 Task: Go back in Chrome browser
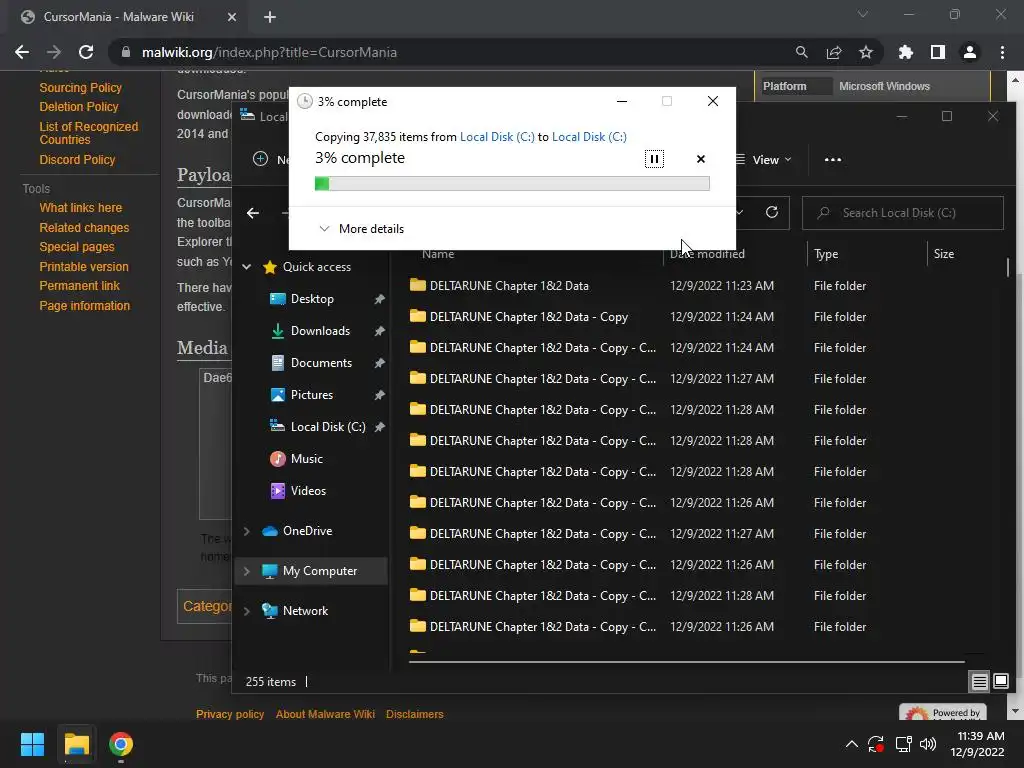[x=22, y=52]
